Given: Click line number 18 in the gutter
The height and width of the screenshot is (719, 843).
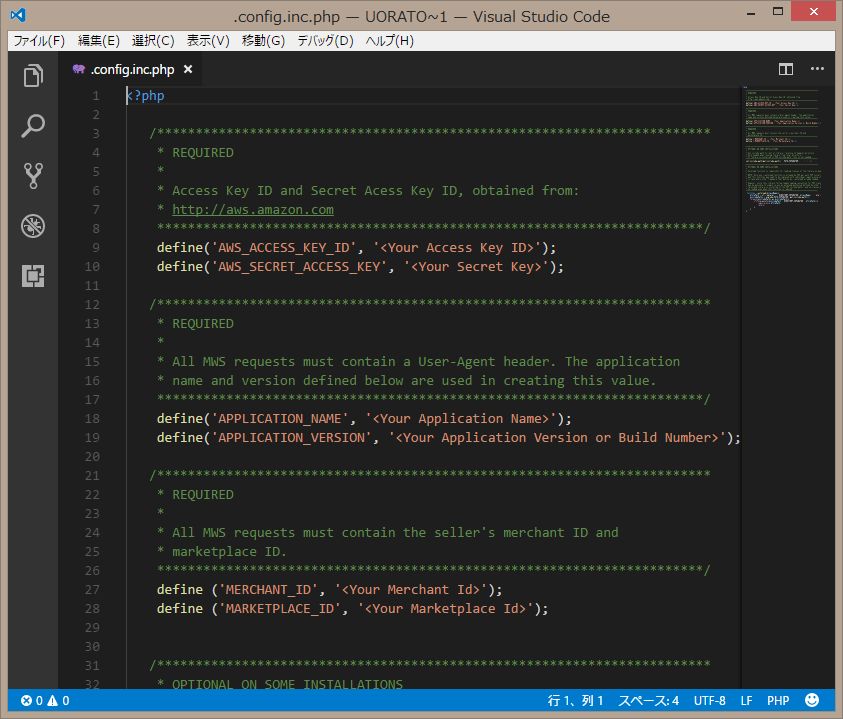Looking at the screenshot, I should tap(92, 418).
